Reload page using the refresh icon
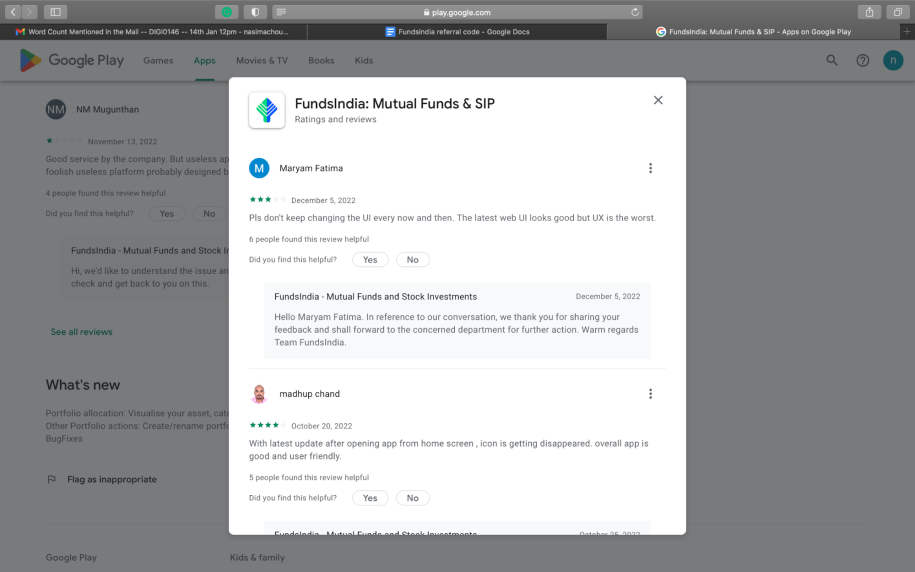This screenshot has width=915, height=572. click(x=635, y=12)
